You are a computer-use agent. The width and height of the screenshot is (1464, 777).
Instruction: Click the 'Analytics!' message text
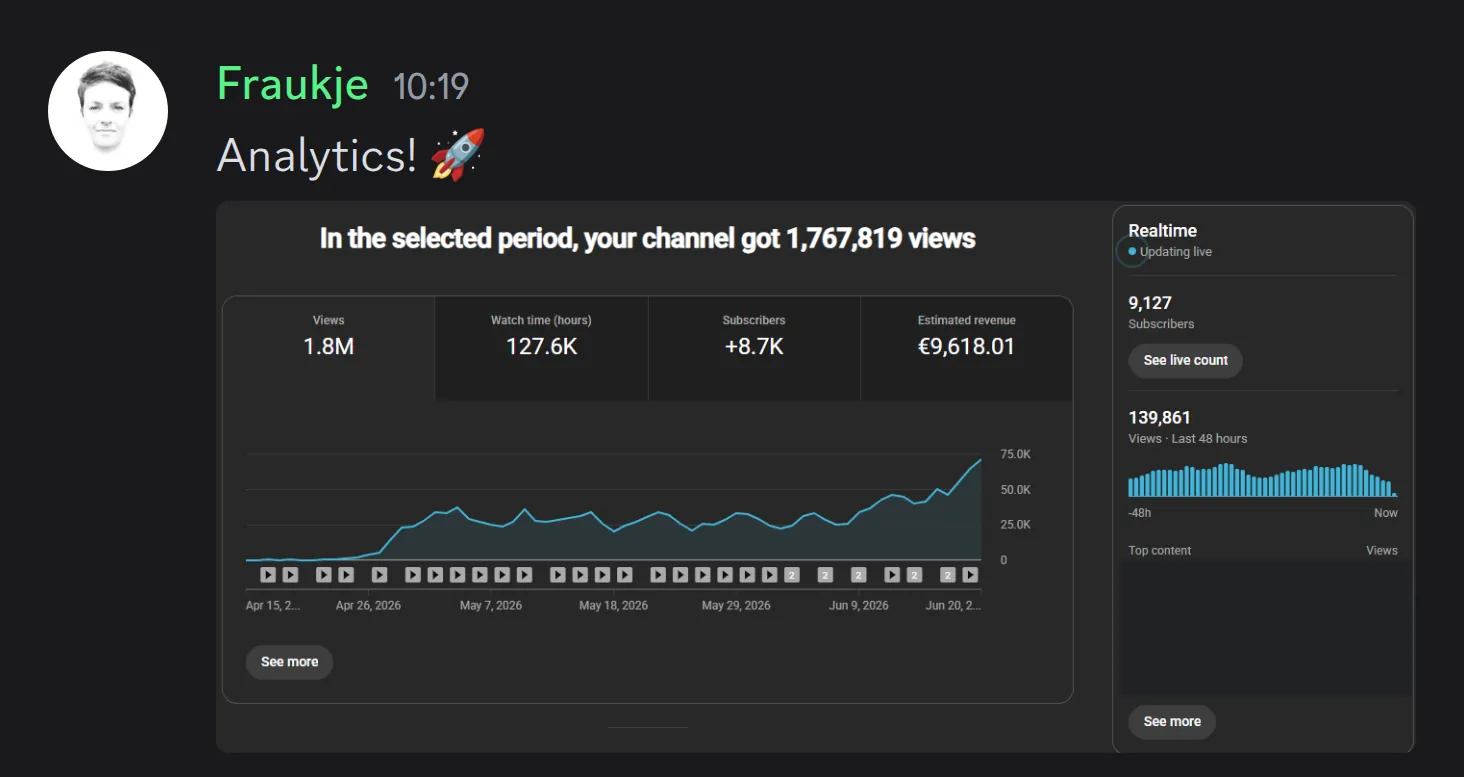[x=316, y=156]
